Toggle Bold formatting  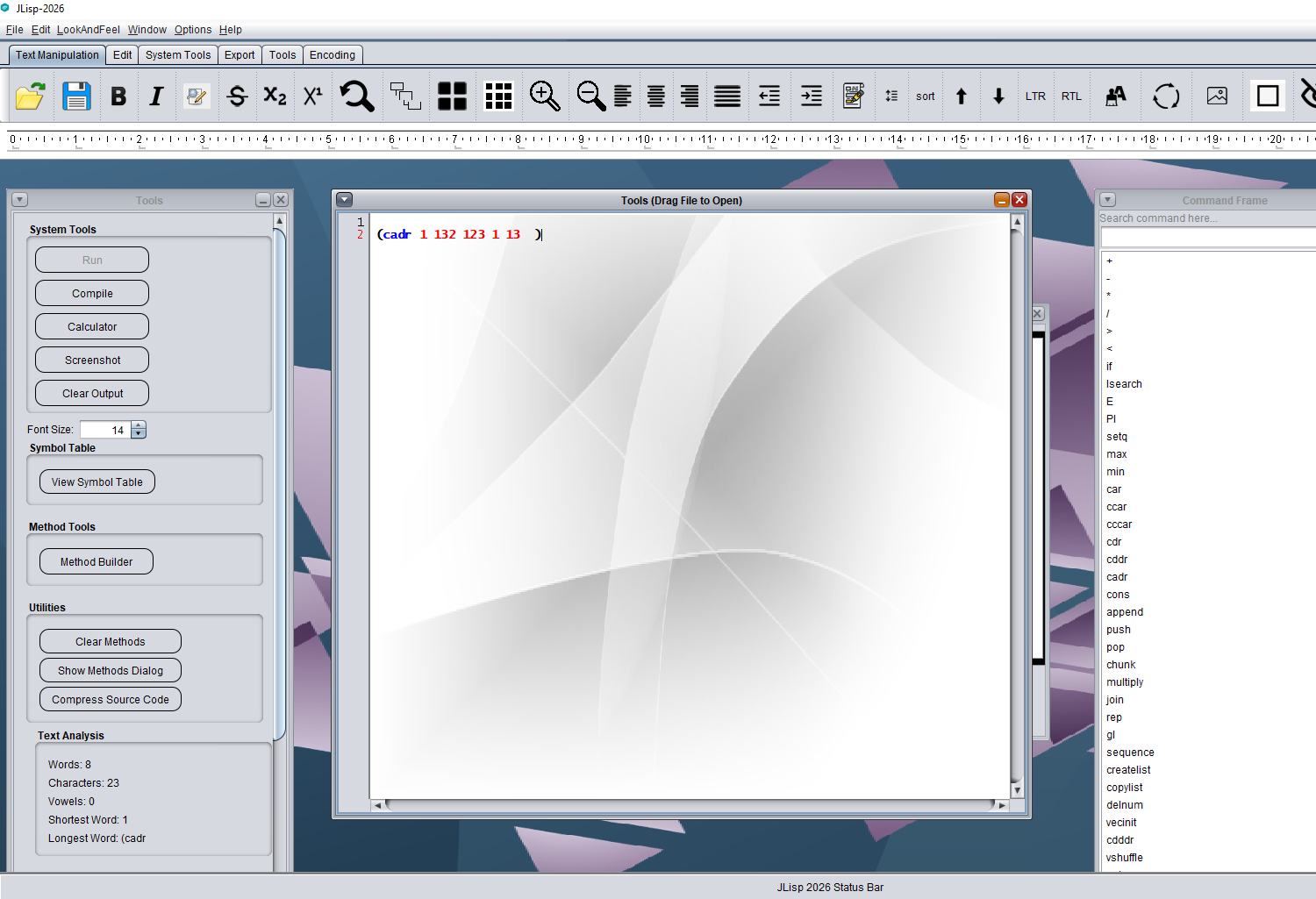[118, 96]
